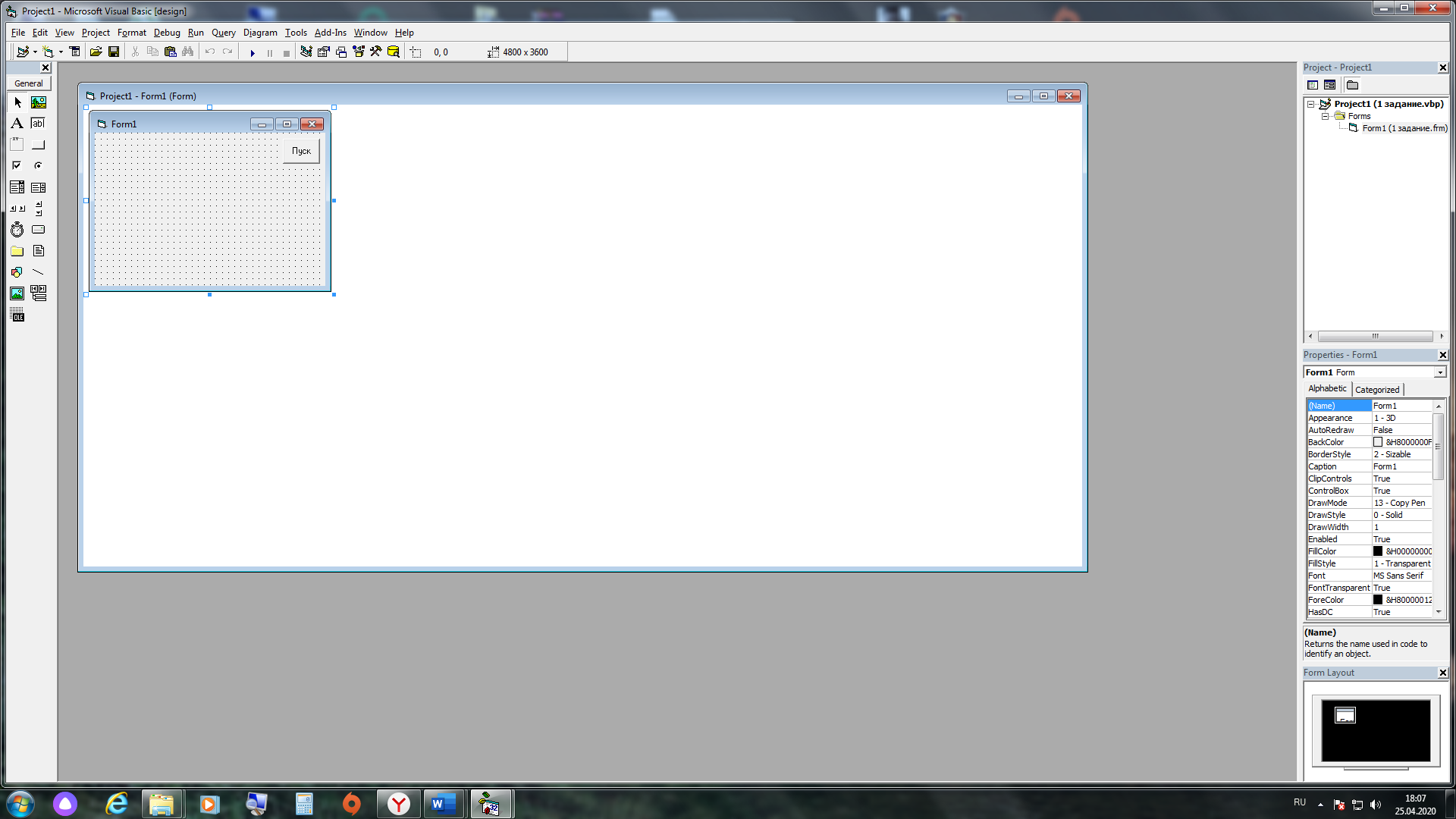Screen dimensions: 1456x819
Task: Select Form1 (1 задание.frm) in project tree
Action: coord(1404,128)
